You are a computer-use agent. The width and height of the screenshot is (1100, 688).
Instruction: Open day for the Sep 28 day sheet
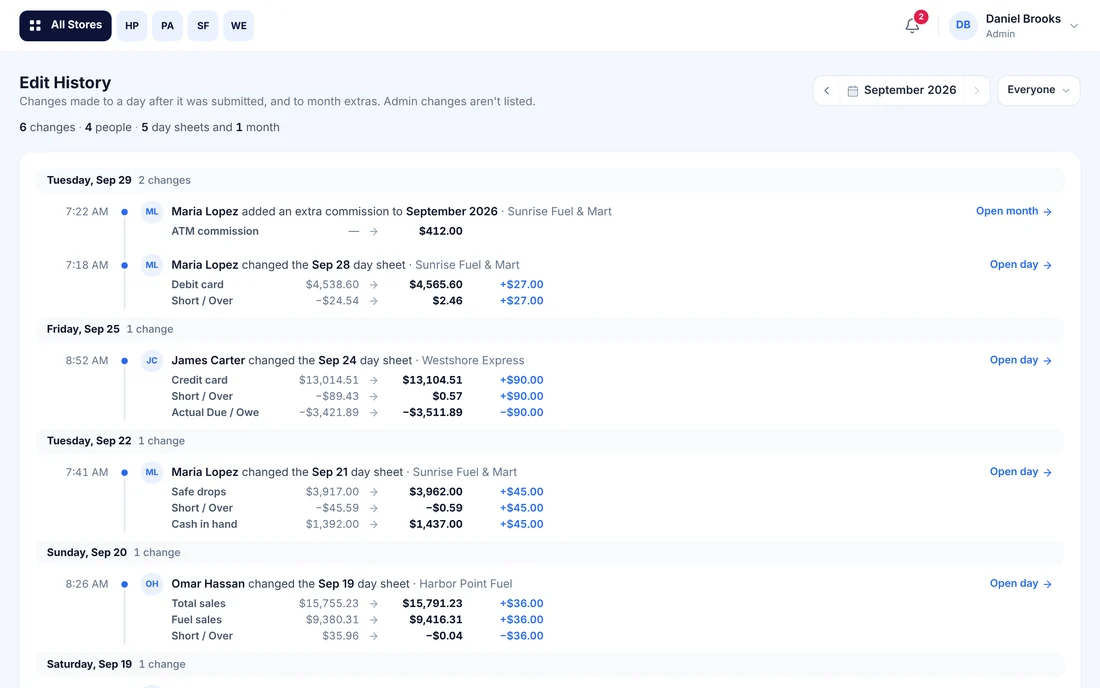(1021, 264)
